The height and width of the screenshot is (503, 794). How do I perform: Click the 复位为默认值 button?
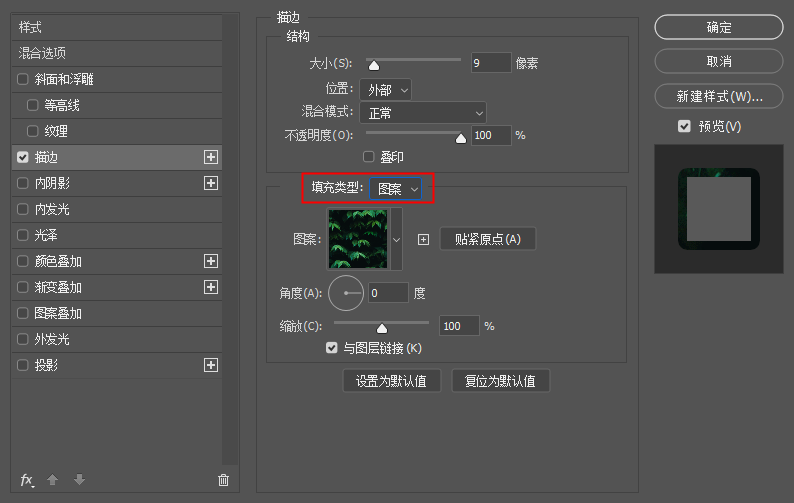(500, 381)
